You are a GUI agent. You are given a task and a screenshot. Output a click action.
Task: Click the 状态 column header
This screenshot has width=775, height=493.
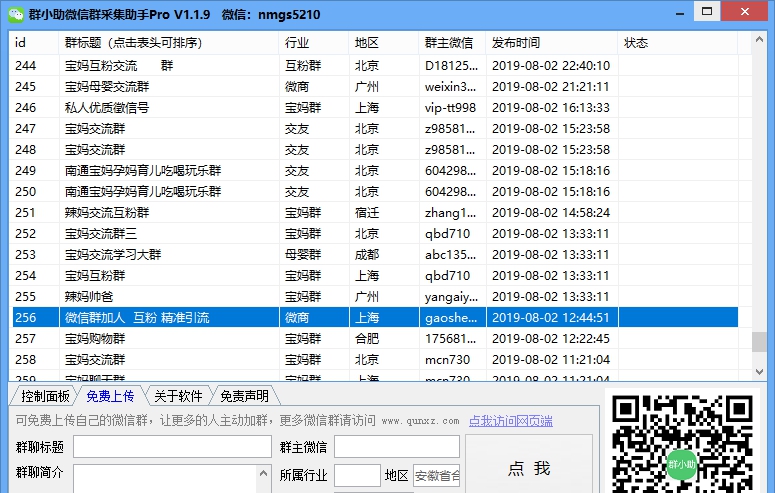pos(678,43)
